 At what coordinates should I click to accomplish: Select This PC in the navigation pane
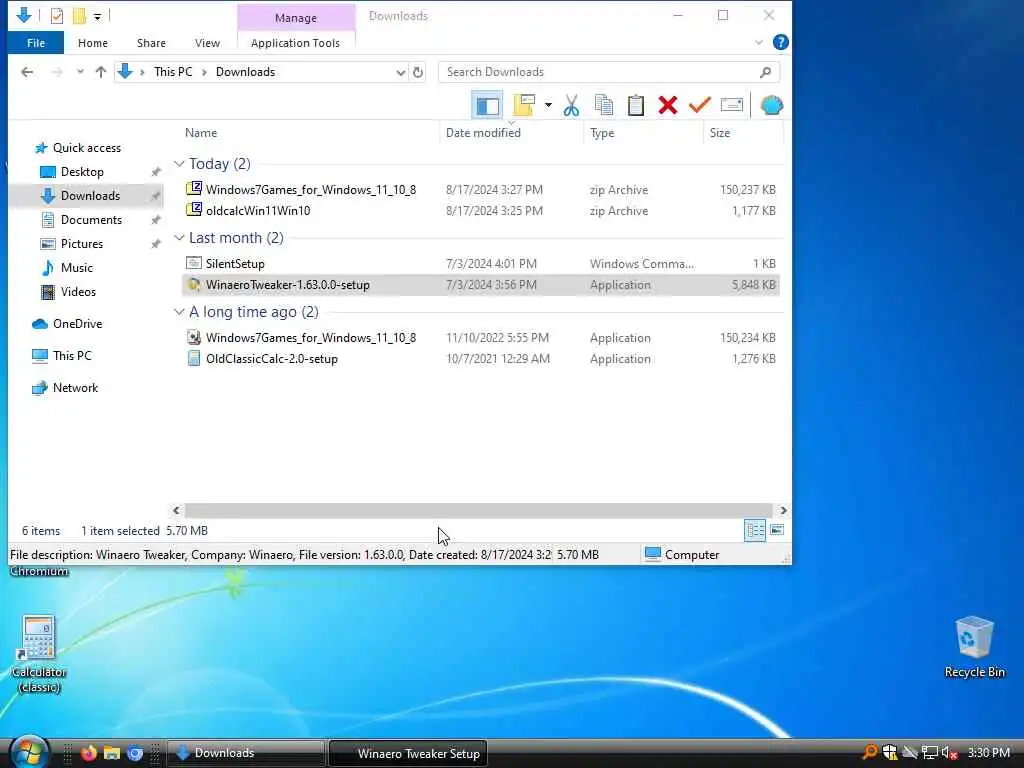coord(72,356)
